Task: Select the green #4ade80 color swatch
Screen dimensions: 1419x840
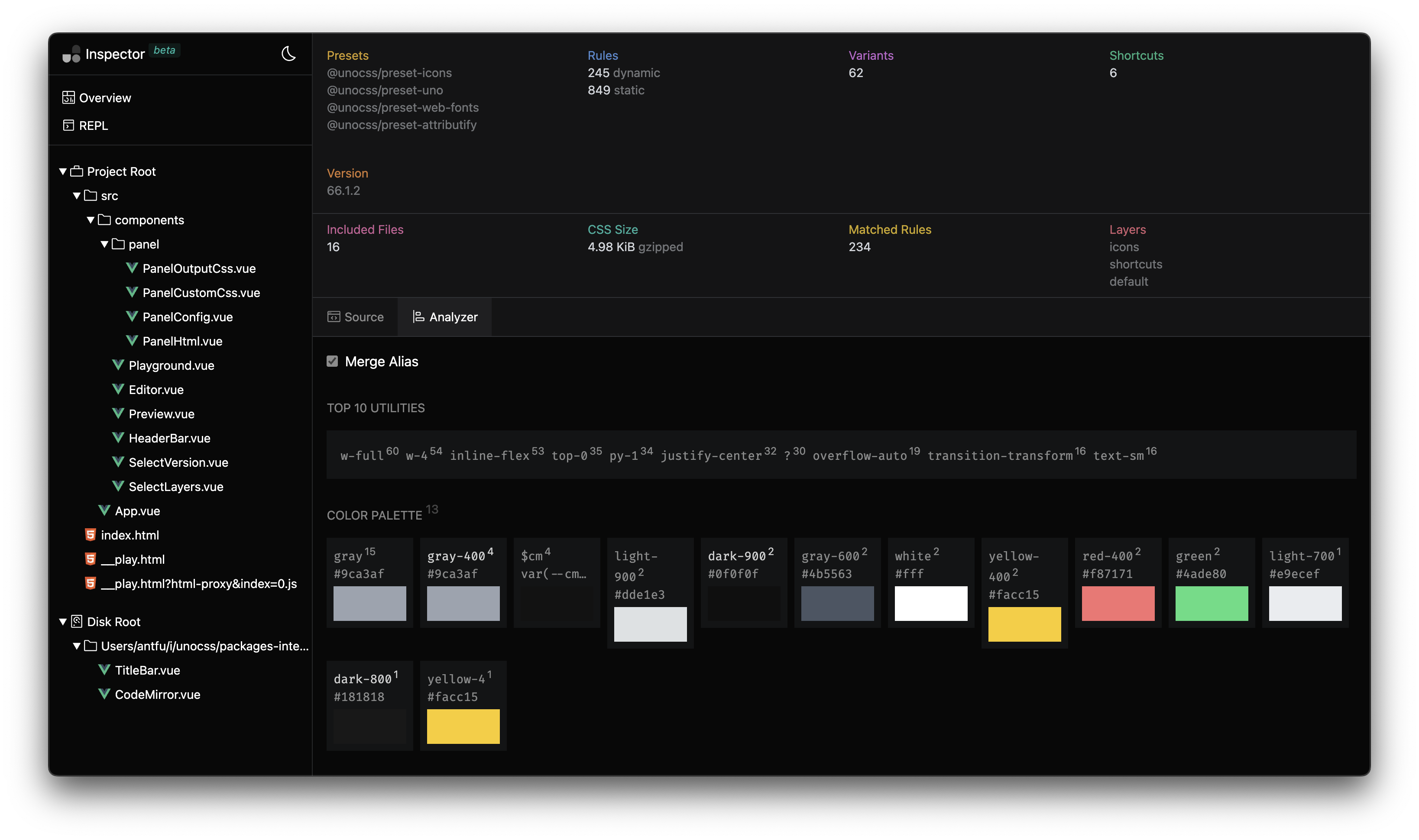Action: (1211, 604)
